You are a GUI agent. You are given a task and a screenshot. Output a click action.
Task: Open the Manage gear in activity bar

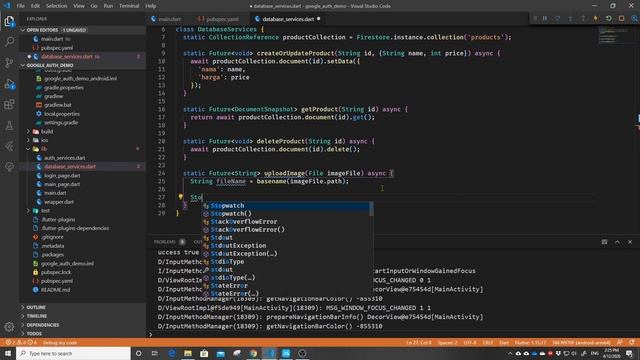[9, 327]
